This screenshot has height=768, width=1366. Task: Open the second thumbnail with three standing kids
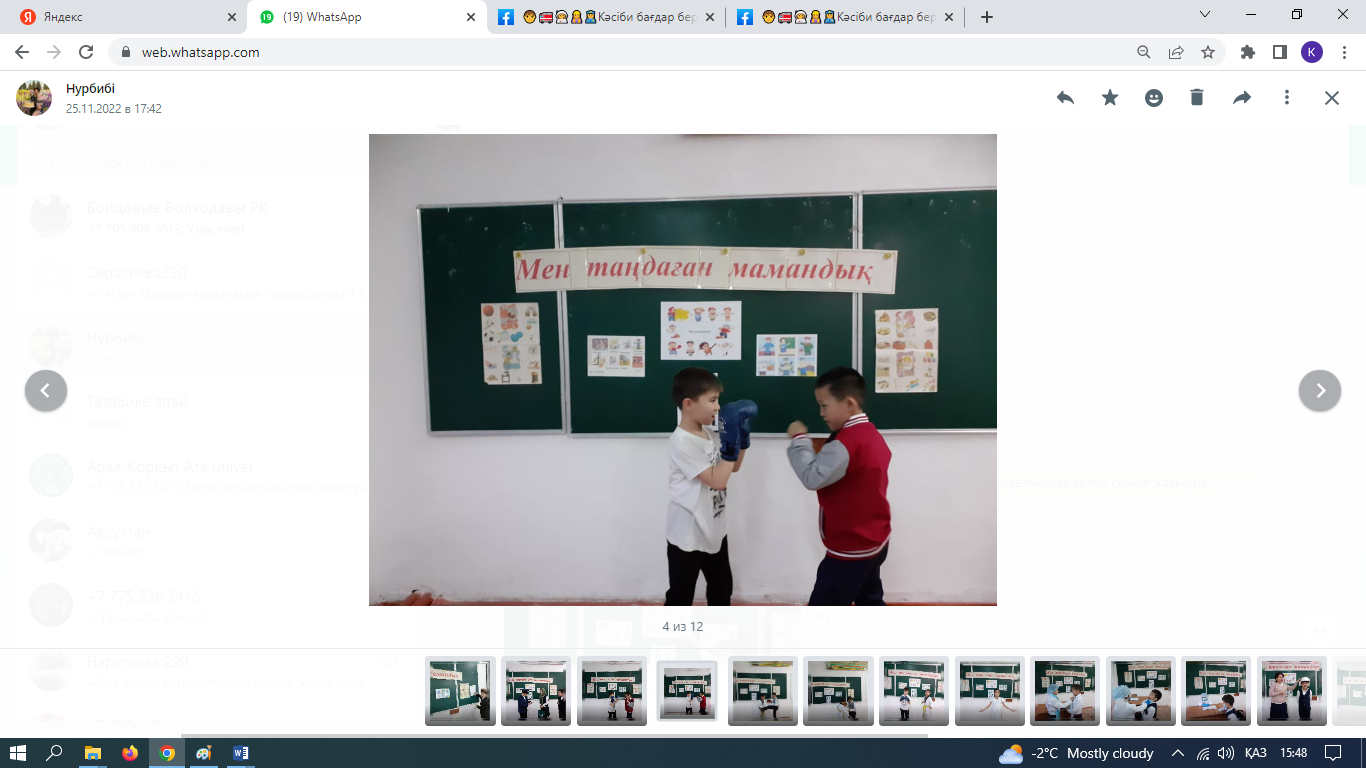click(x=536, y=691)
